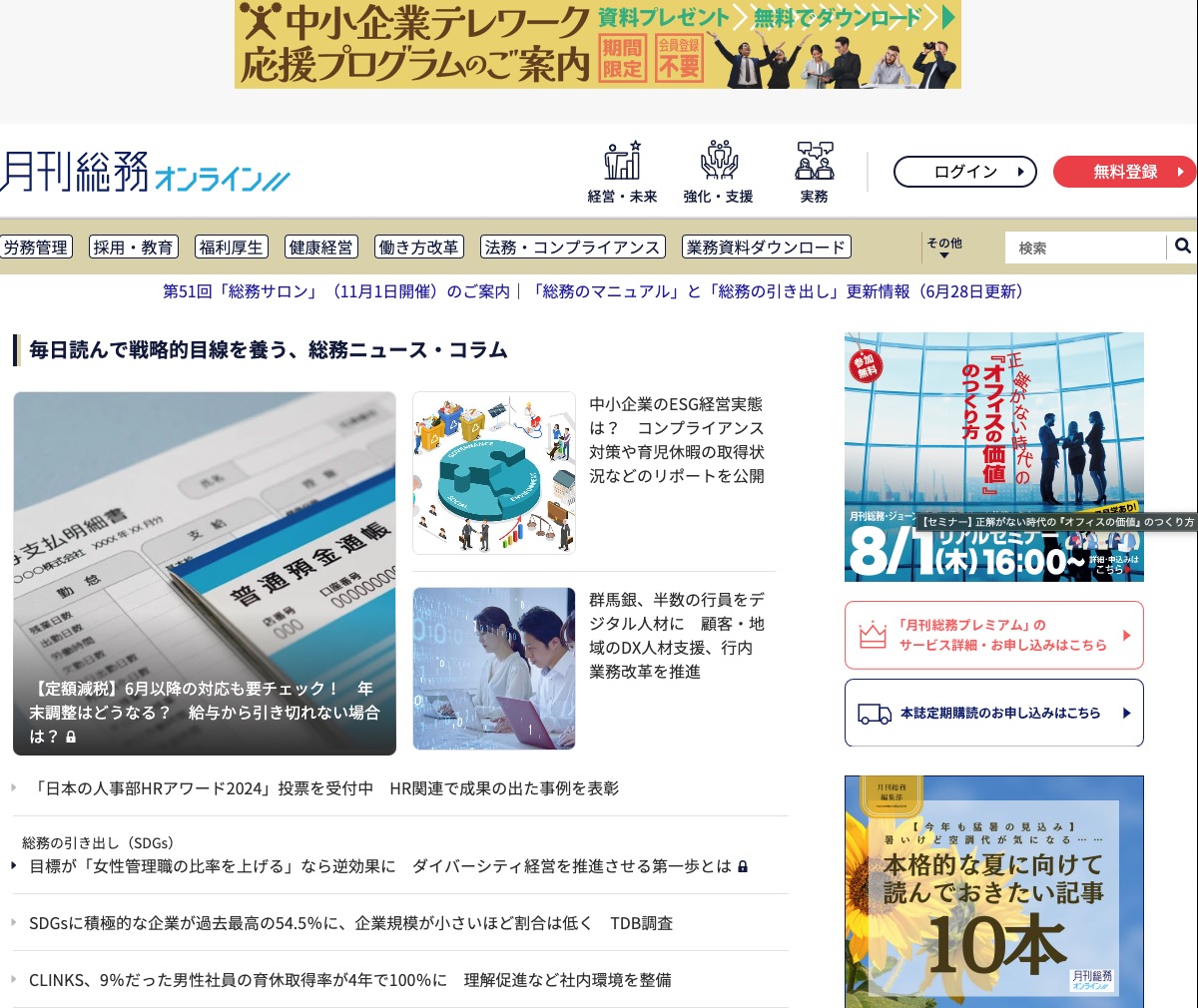Click the delivery truck subscription icon
Image resolution: width=1198 pixels, height=1008 pixels.
[877, 713]
